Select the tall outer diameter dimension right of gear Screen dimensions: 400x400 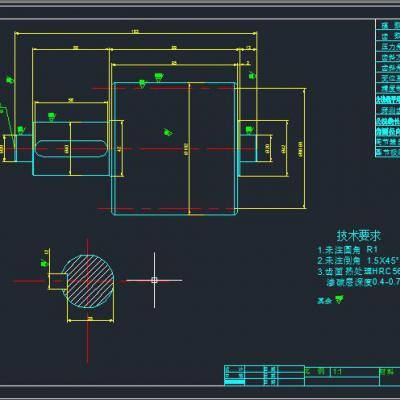coord(303,148)
